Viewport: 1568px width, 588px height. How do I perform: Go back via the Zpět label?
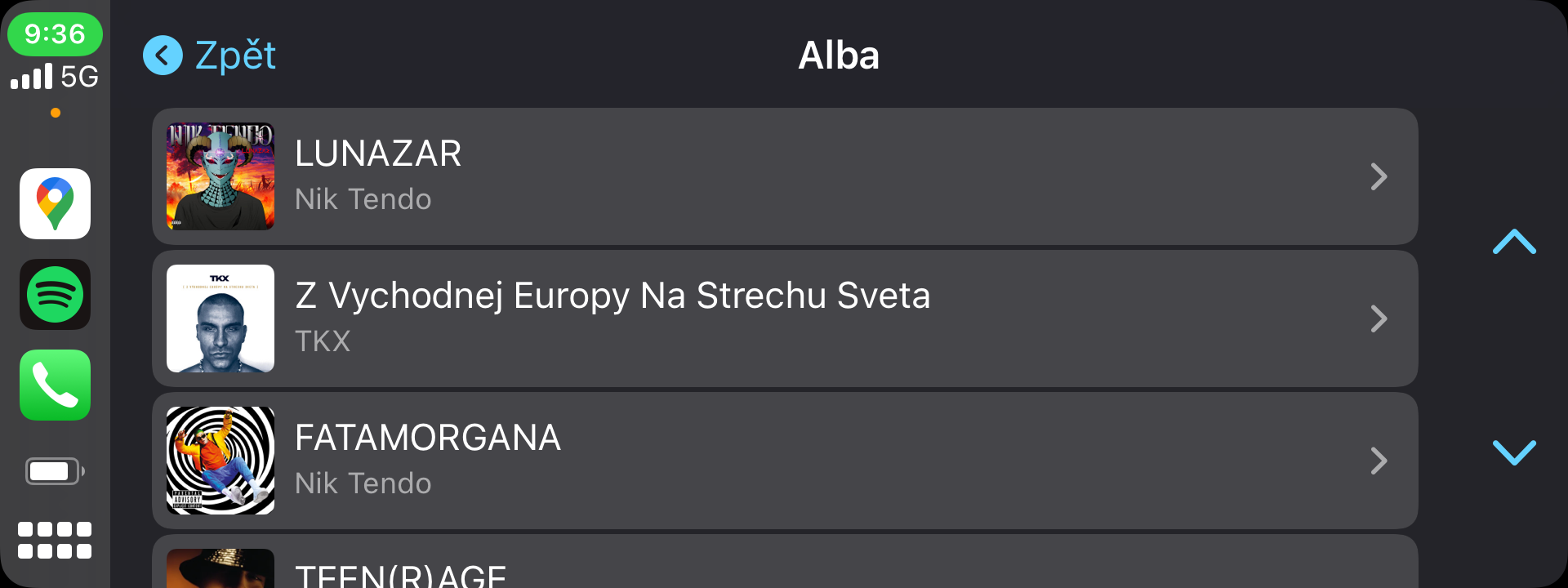235,56
